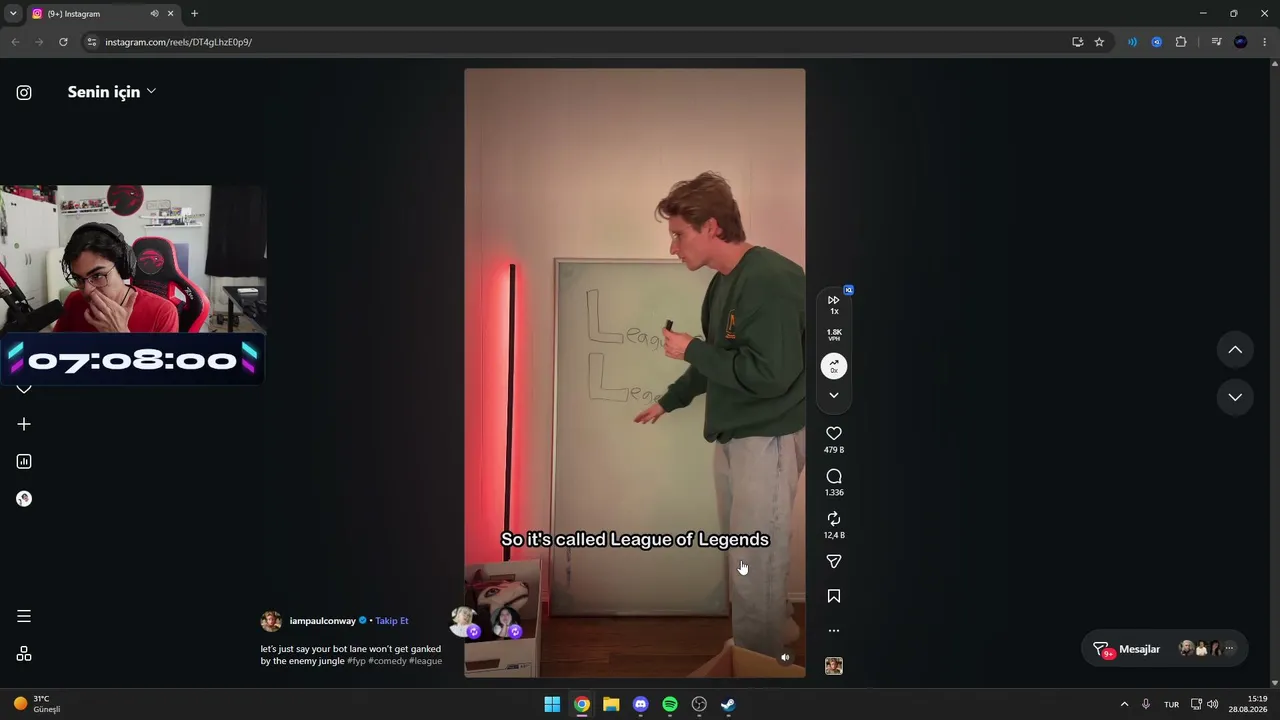
Task: Open your profile from the sidebar avatar
Action: [x=24, y=499]
